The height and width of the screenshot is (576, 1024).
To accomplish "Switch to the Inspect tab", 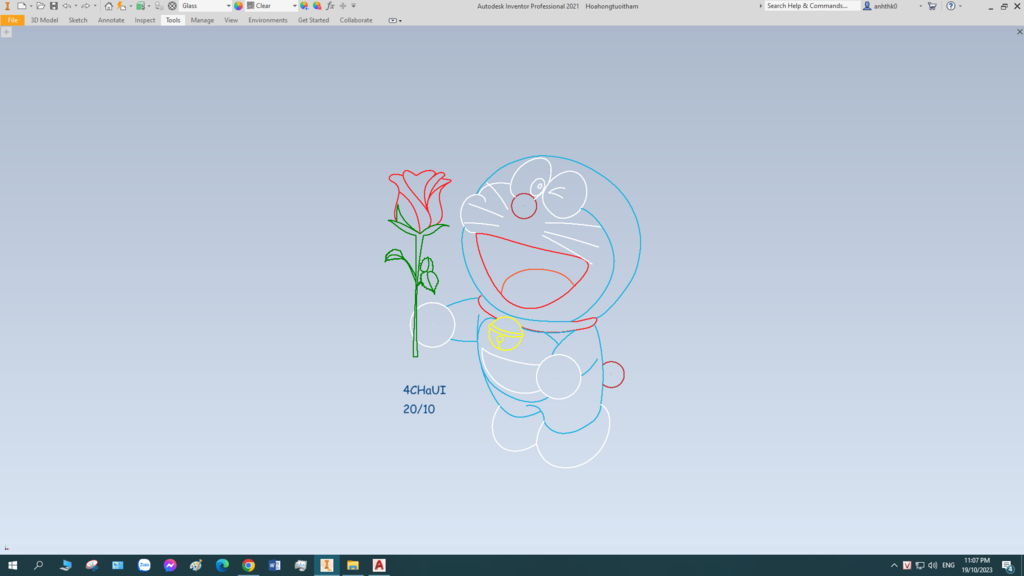I will click(x=145, y=20).
